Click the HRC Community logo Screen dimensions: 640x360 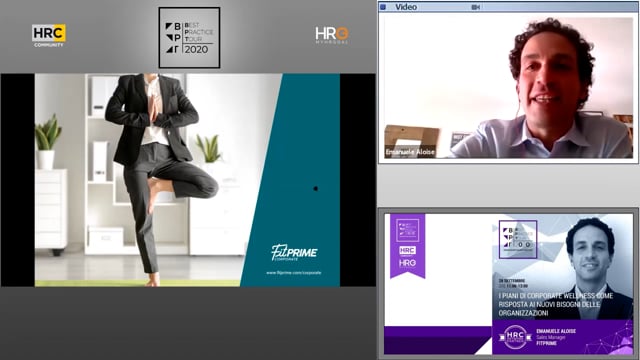coord(49,36)
